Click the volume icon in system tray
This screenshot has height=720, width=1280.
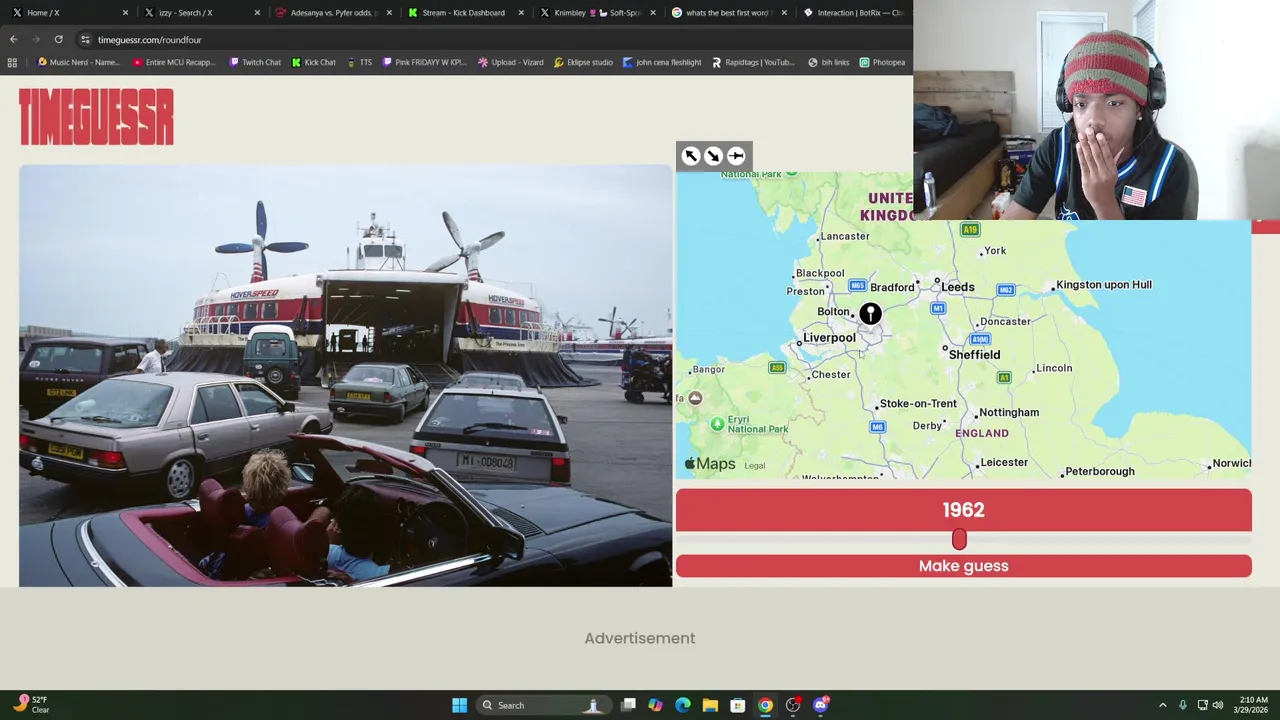1218,705
